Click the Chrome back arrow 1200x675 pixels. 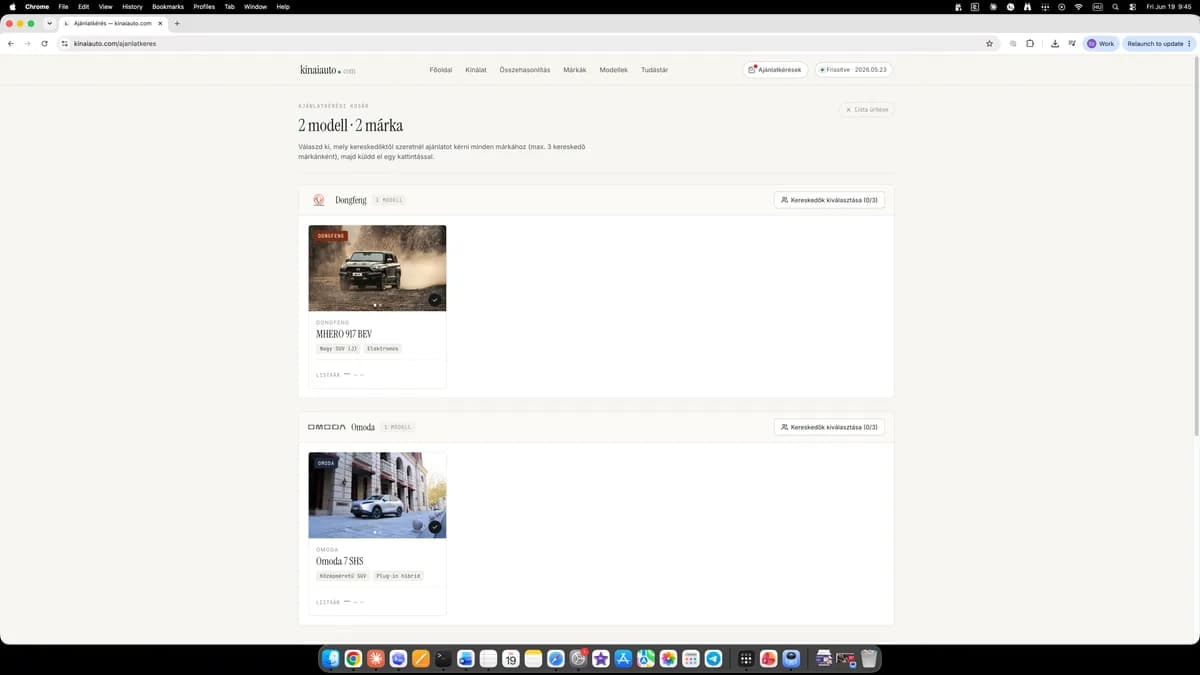(11, 44)
